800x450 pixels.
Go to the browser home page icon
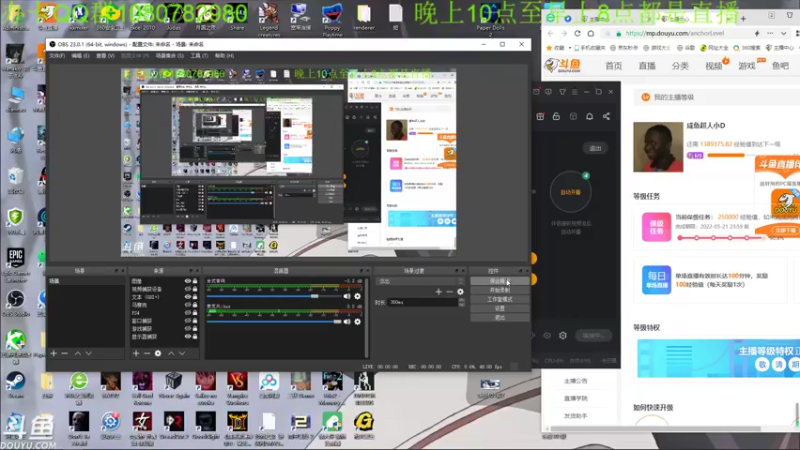pyautogui.click(x=591, y=34)
